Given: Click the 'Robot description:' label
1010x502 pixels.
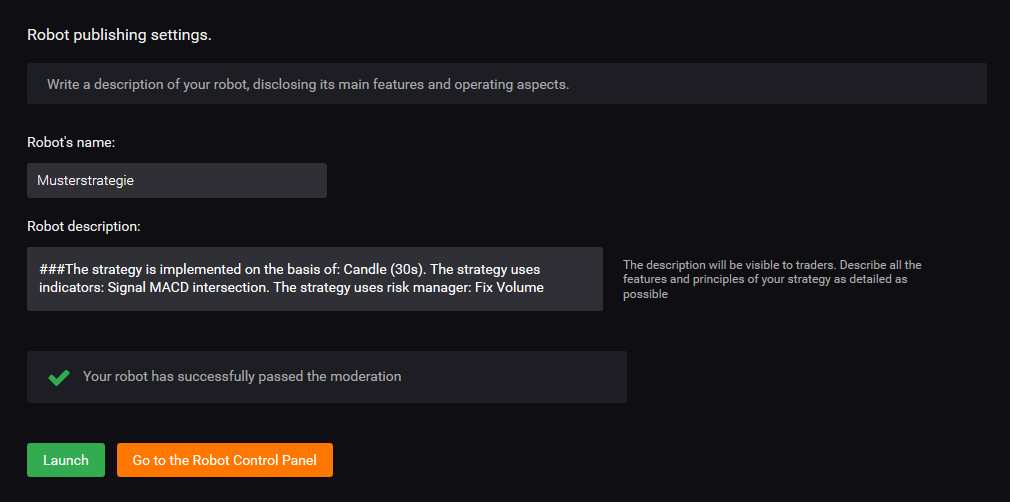Looking at the screenshot, I should point(84,226).
